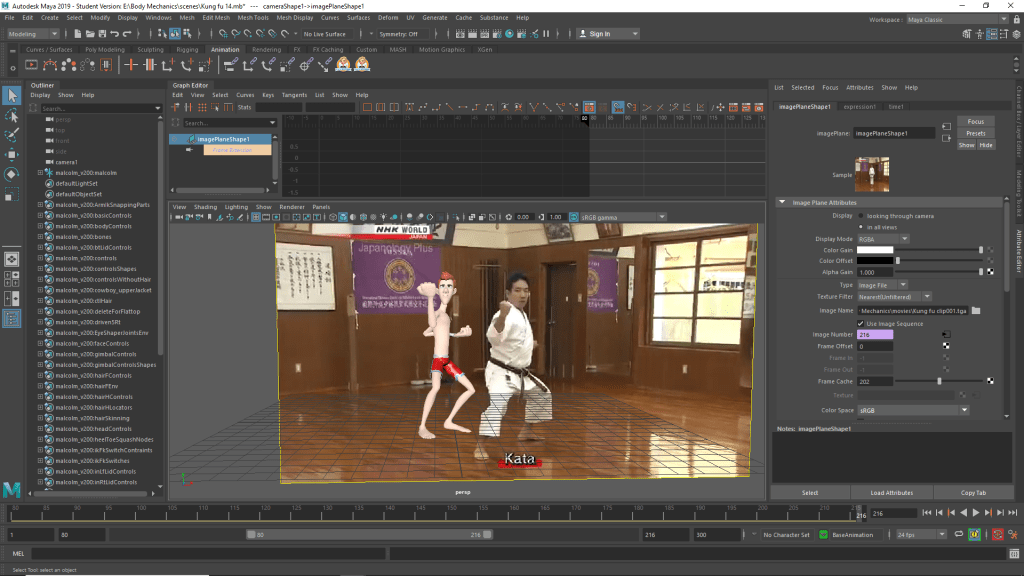This screenshot has width=1024, height=576.
Task: Select 'in all views' display option
Action: (860, 227)
